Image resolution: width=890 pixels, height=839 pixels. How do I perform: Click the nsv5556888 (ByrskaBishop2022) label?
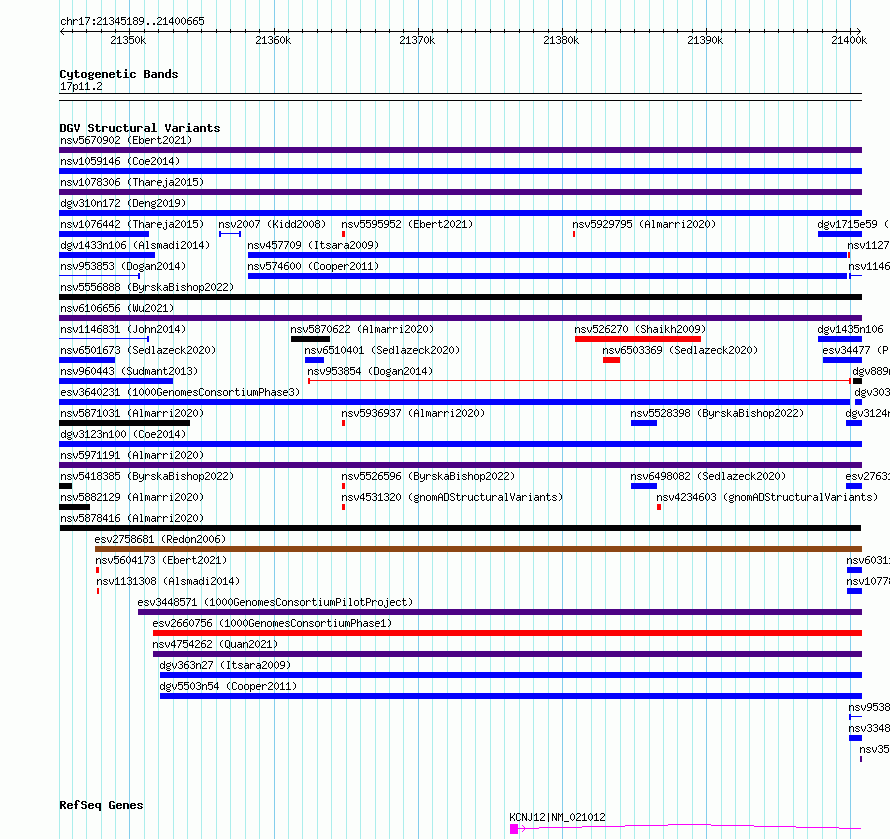pos(147,287)
